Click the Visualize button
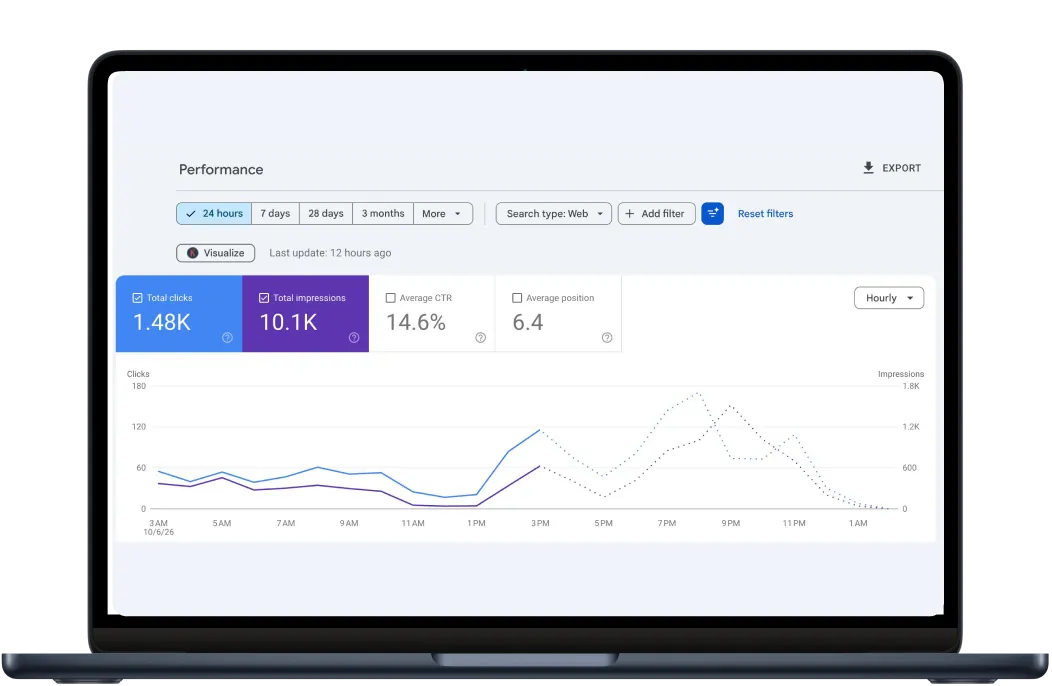1052x686 pixels. click(x=215, y=253)
